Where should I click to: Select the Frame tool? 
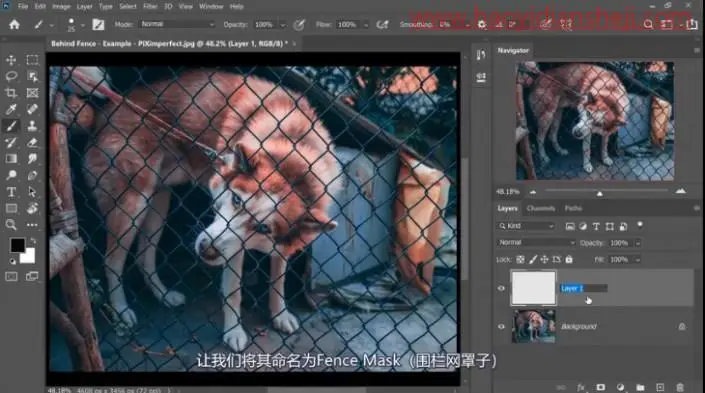pos(32,93)
